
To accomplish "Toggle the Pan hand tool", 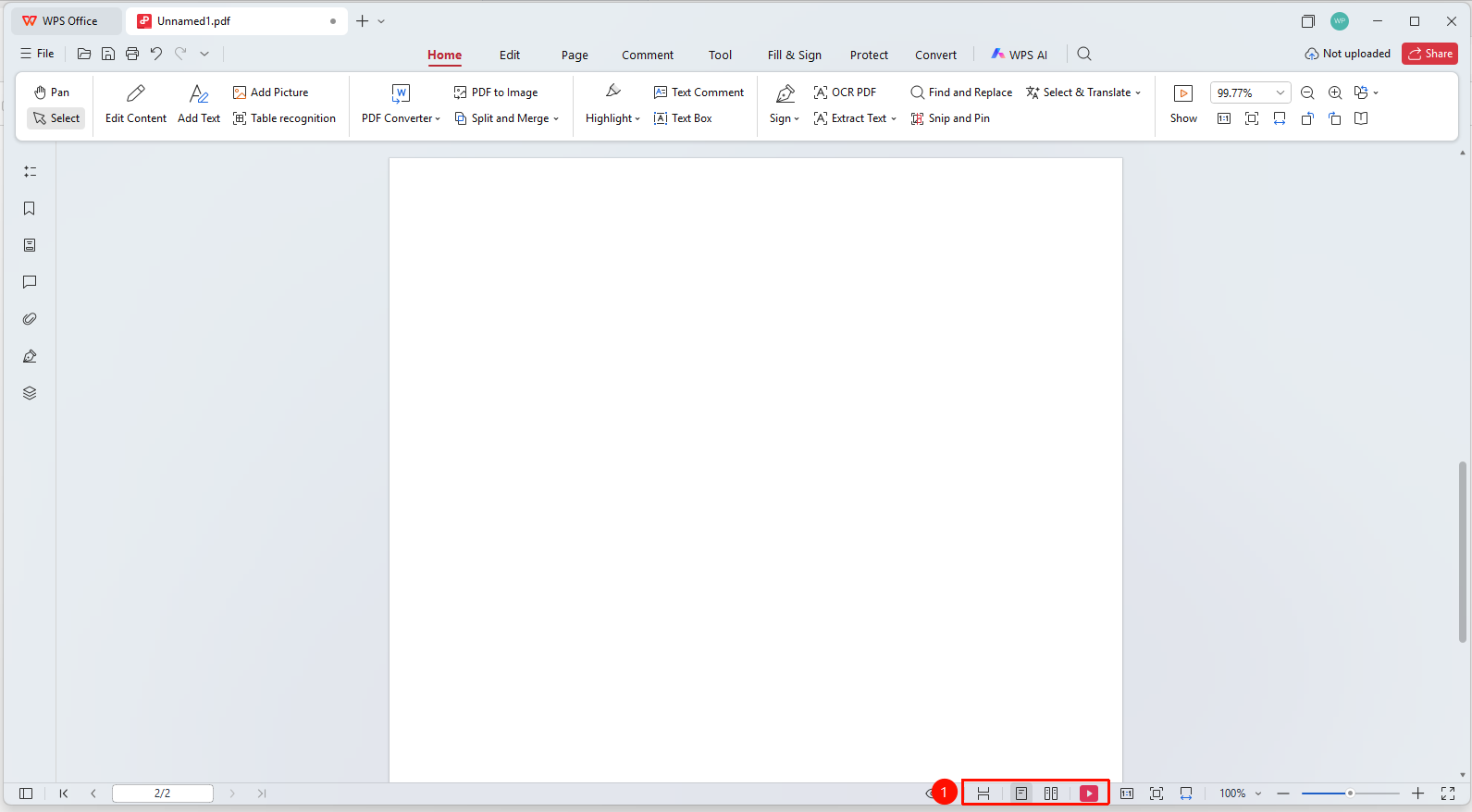I will (52, 92).
